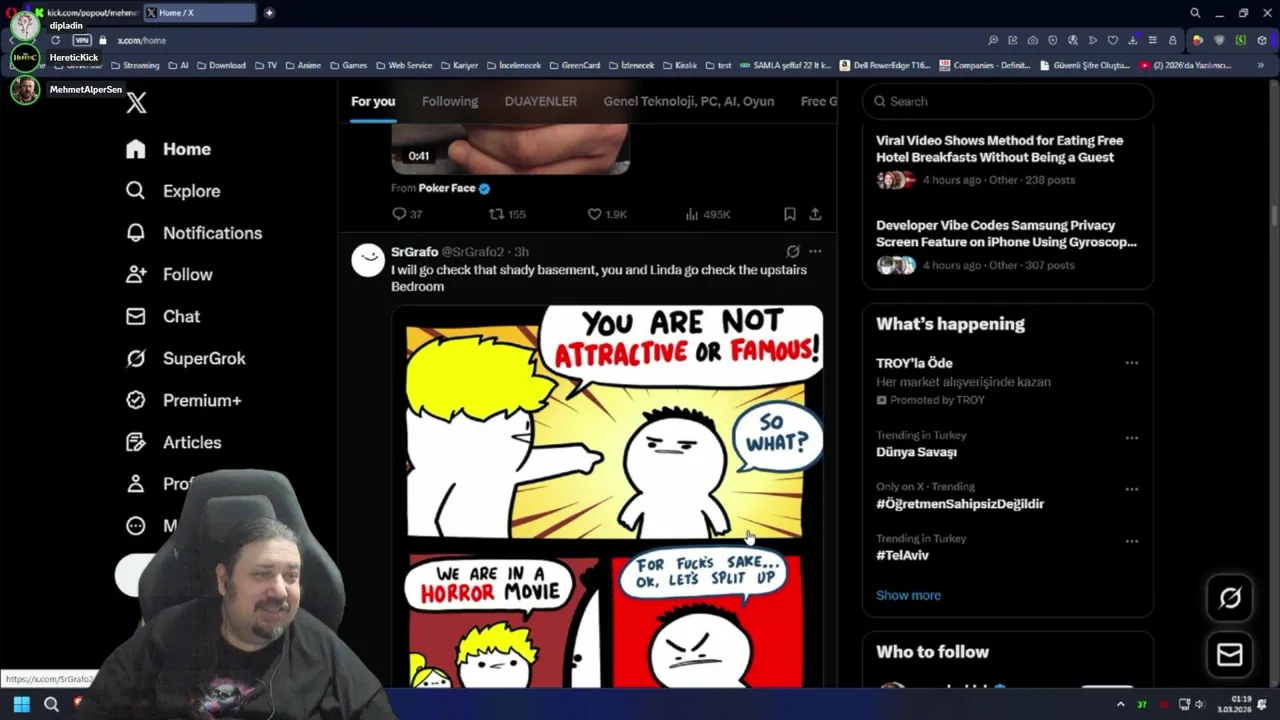Reply to the Poker Face post

(407, 214)
